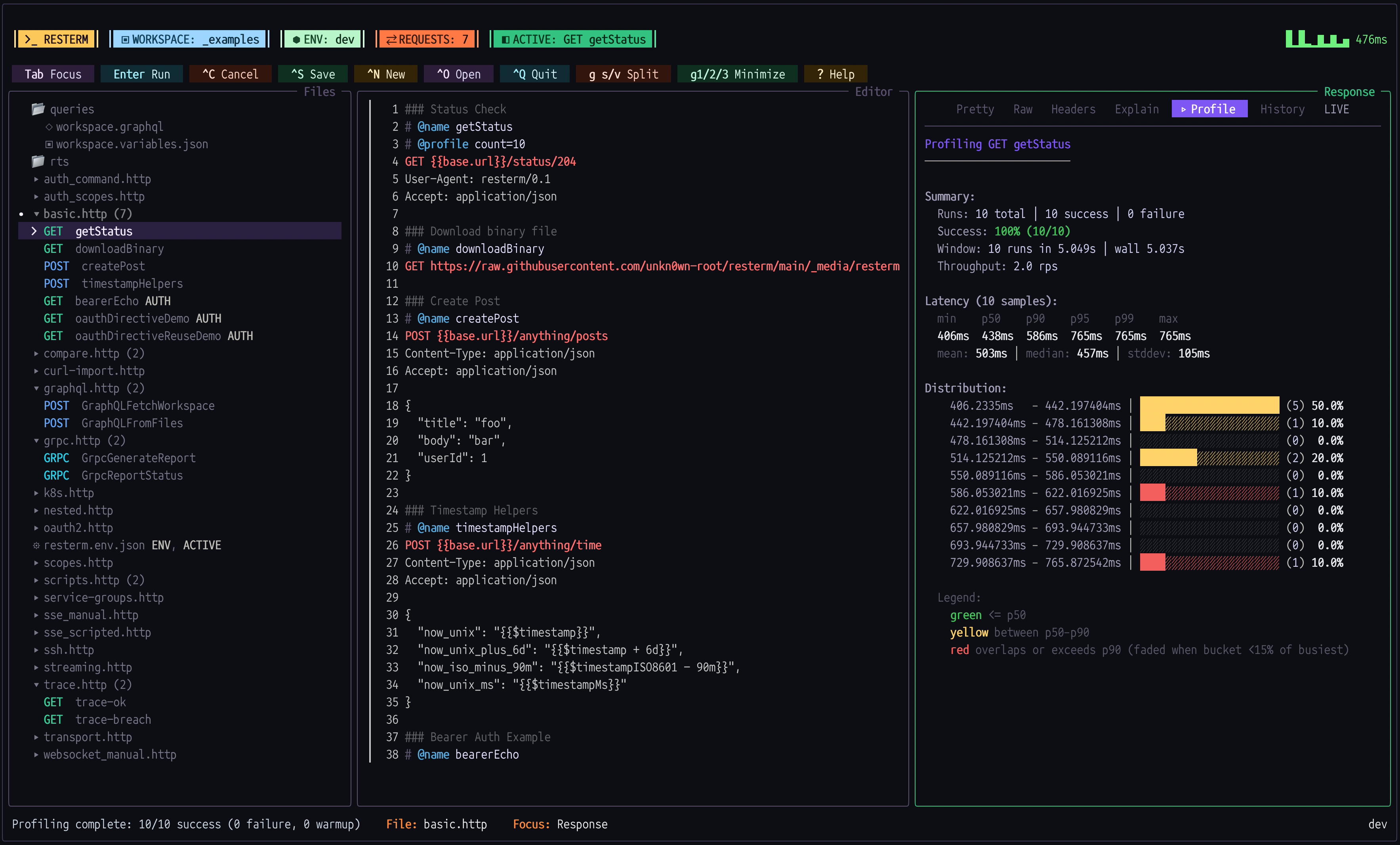This screenshot has height=845, width=1400.
Task: Expand scripts.http (2)
Action: [x=36, y=580]
